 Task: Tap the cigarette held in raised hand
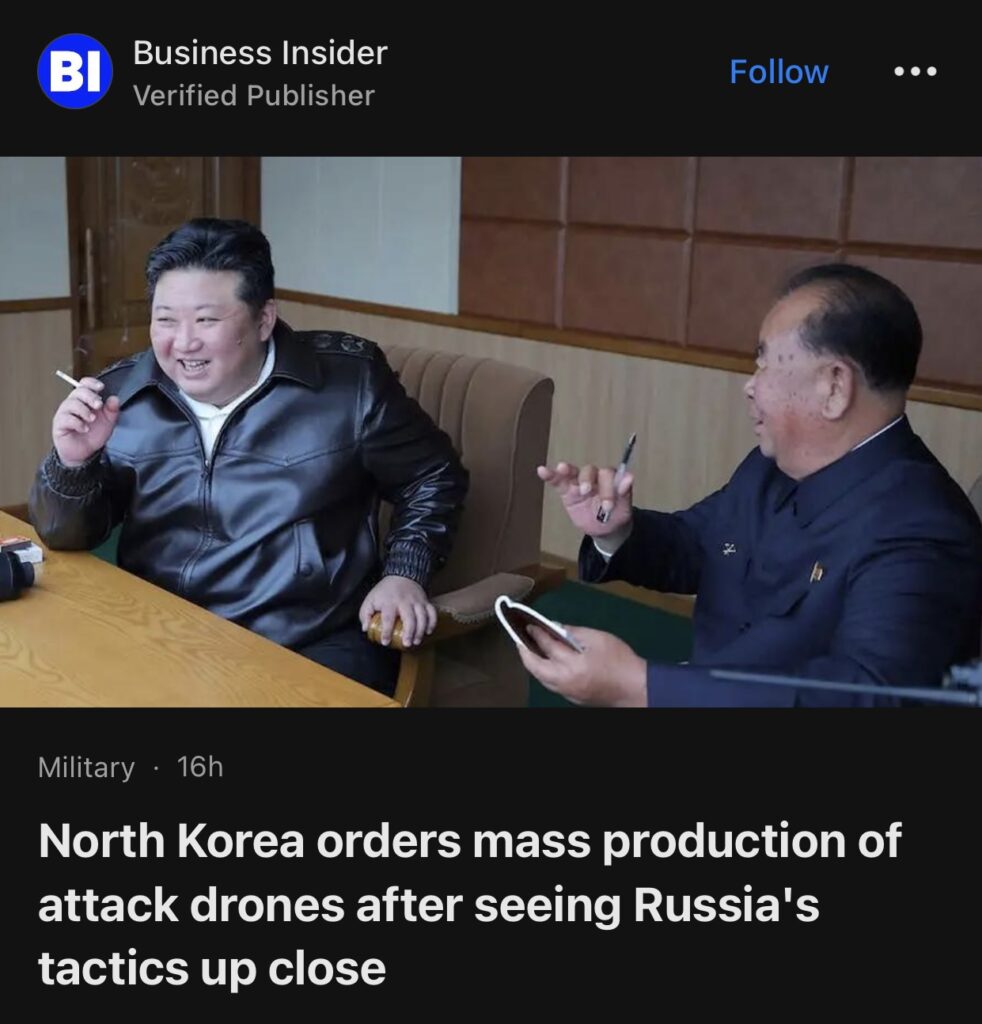69,379
